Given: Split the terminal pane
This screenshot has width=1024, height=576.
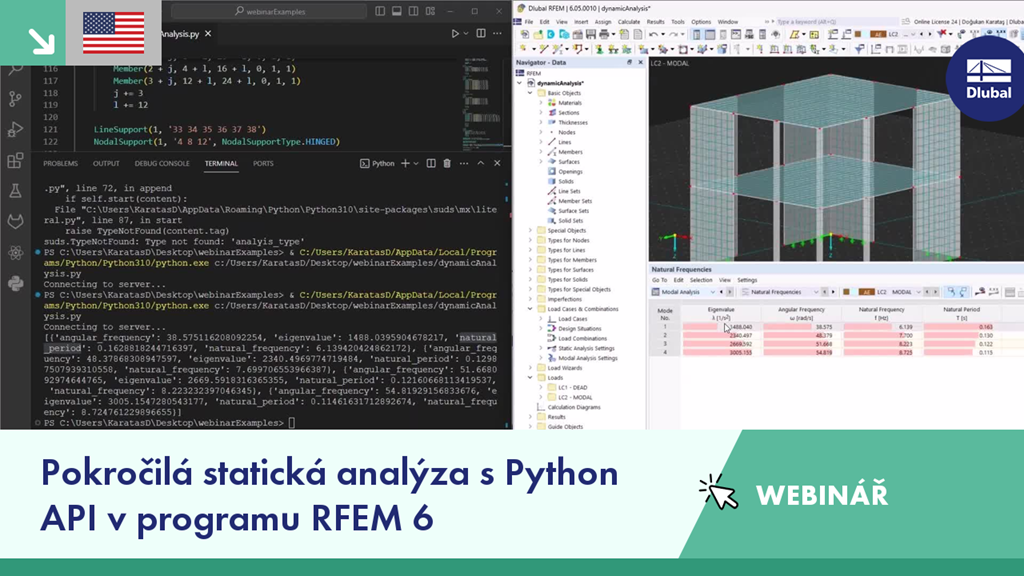Looking at the screenshot, I should [x=431, y=163].
